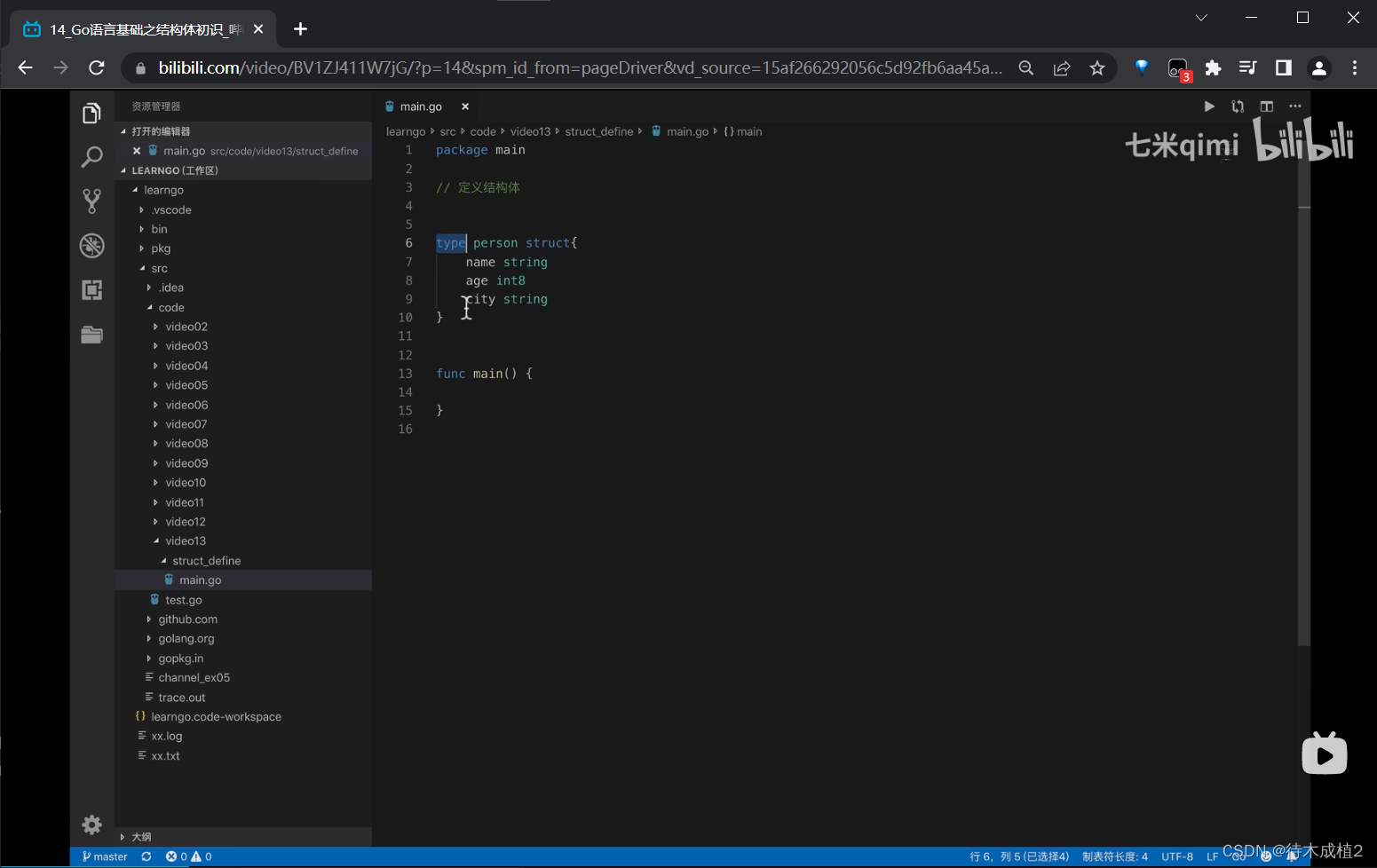Screen dimensions: 1377x868
Task: Open the Chrome three-dot menu
Action: tap(1355, 68)
